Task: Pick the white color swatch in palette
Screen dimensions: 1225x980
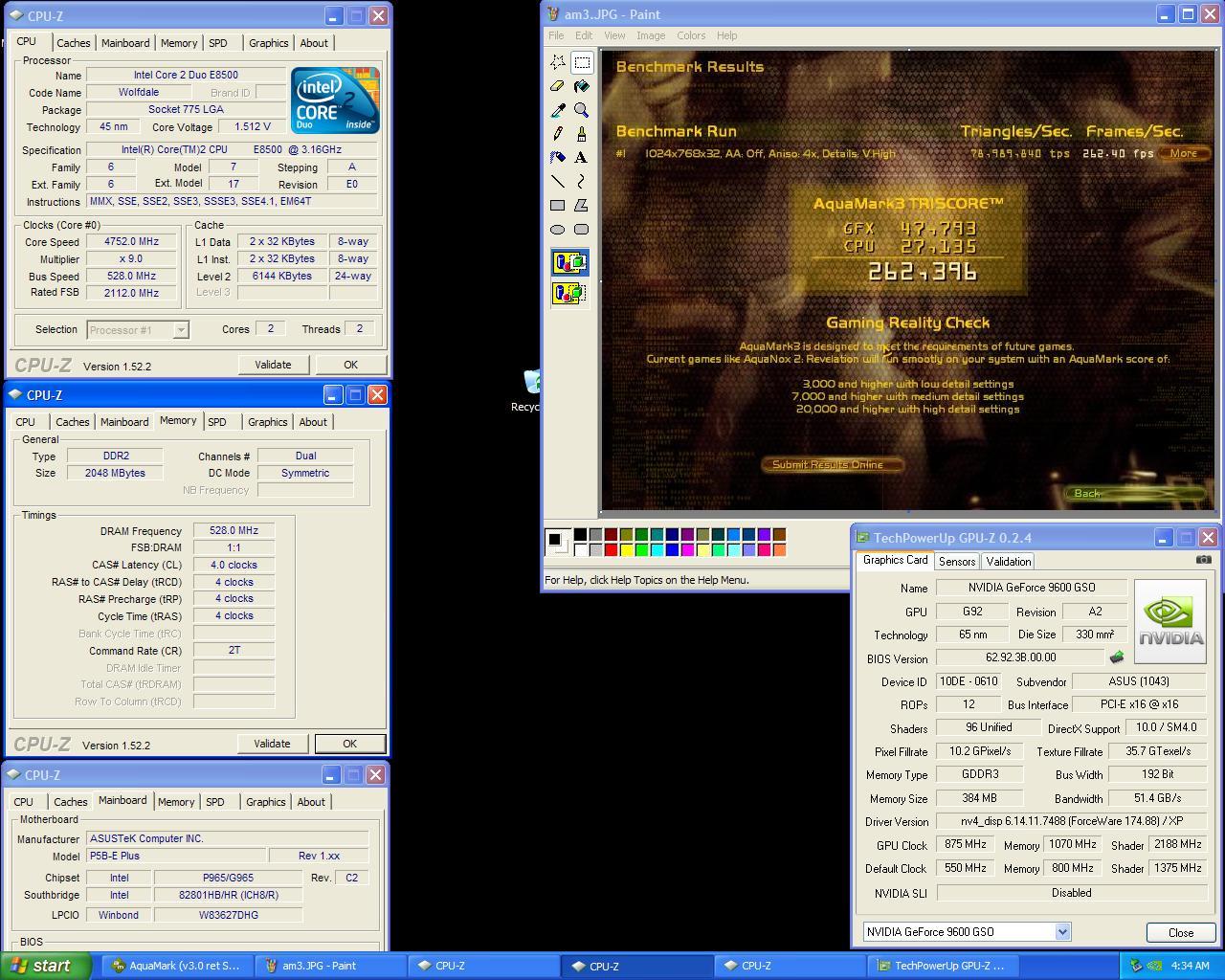Action: point(580,549)
